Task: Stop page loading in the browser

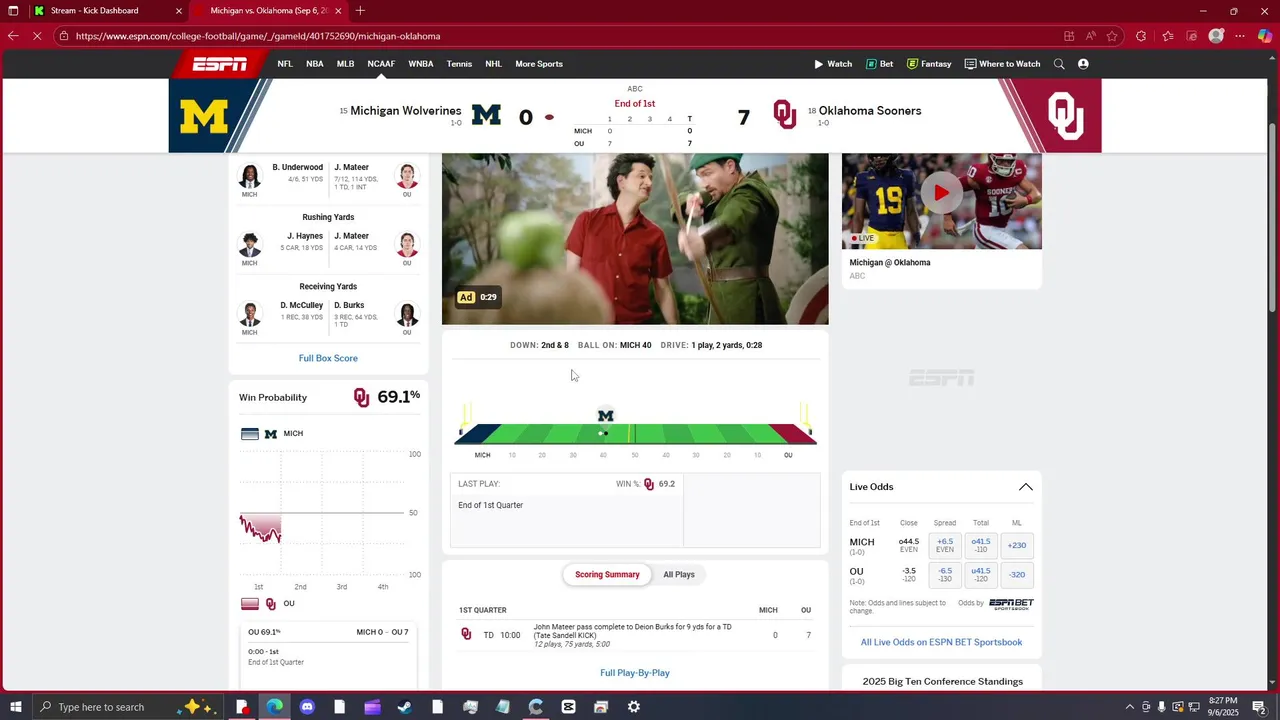Action: coord(37,36)
